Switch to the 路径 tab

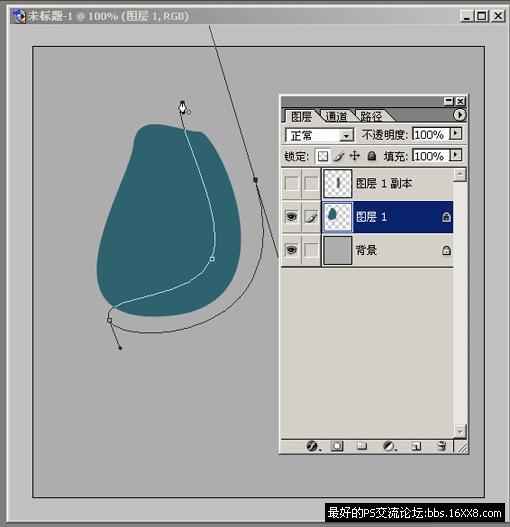(371, 116)
